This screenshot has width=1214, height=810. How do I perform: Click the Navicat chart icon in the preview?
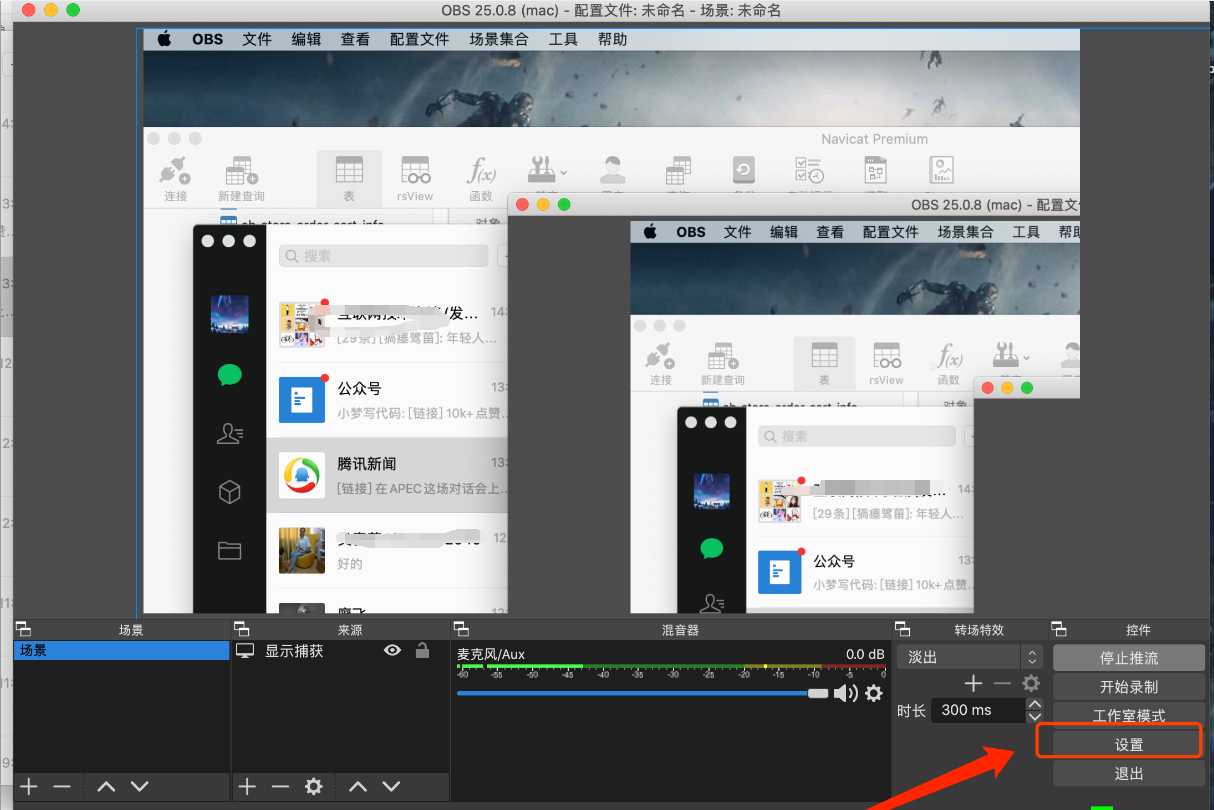(941, 169)
